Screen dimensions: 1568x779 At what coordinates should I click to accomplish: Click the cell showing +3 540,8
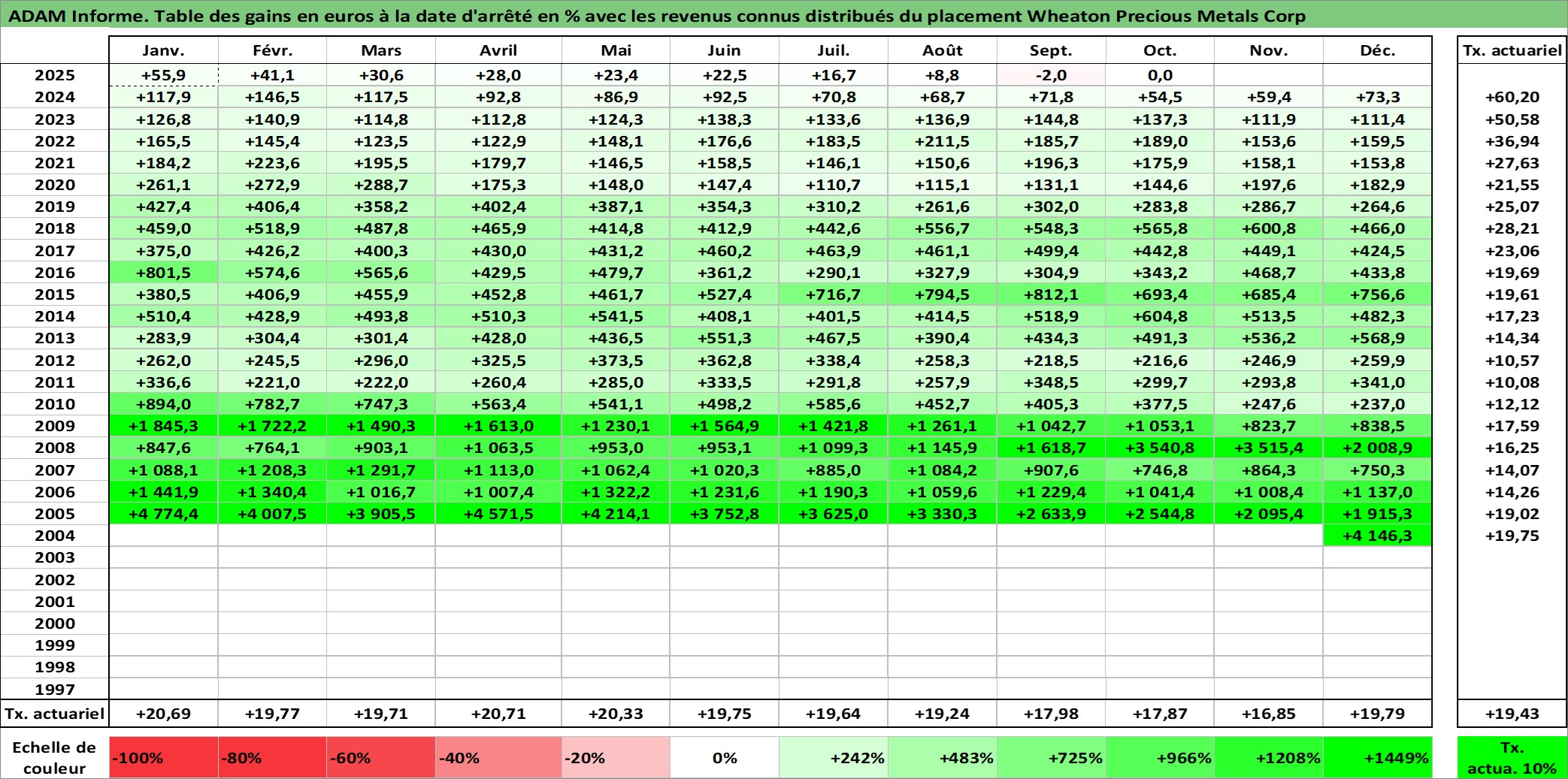[1160, 448]
